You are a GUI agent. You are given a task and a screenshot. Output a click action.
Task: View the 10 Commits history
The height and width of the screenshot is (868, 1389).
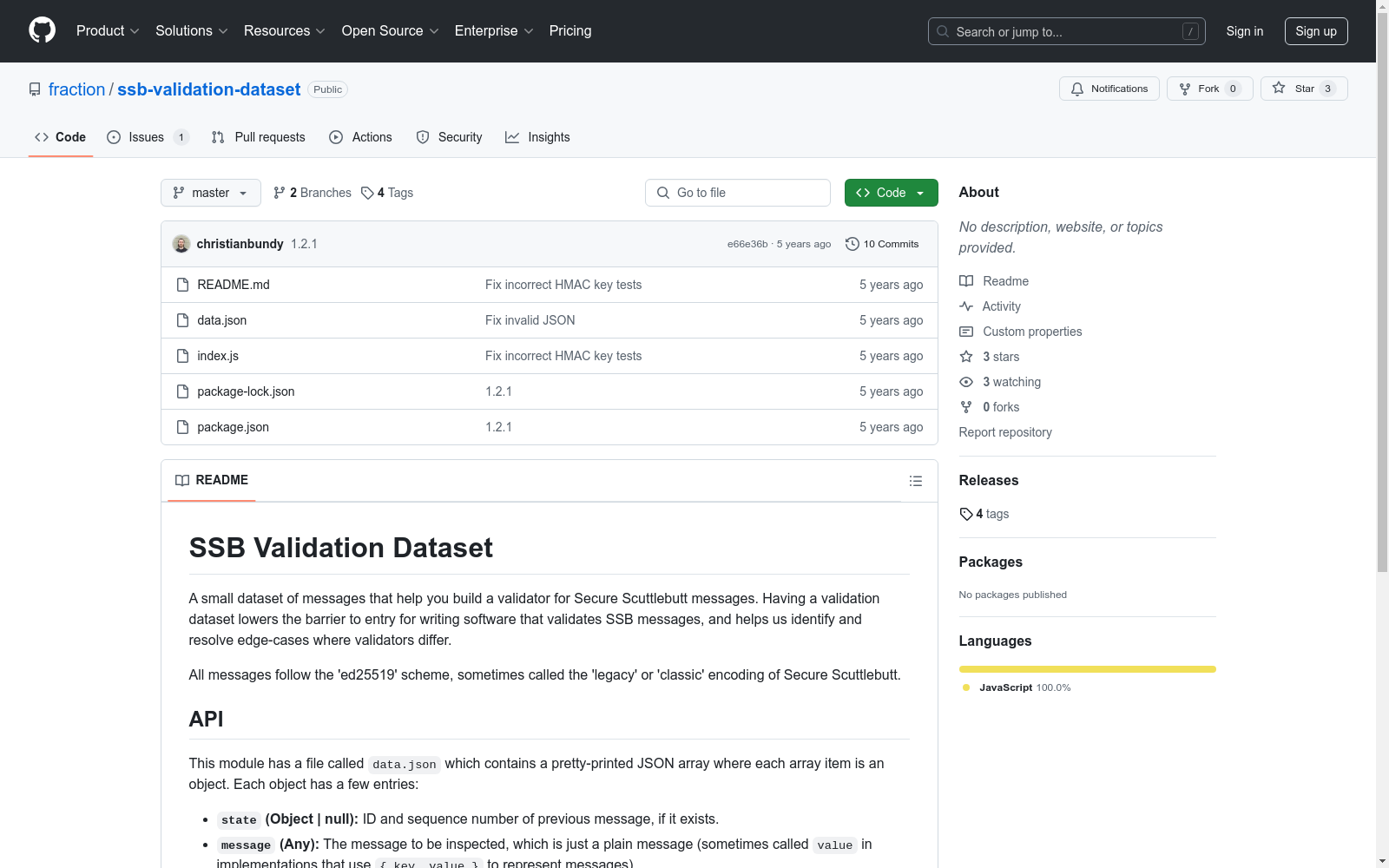click(882, 244)
